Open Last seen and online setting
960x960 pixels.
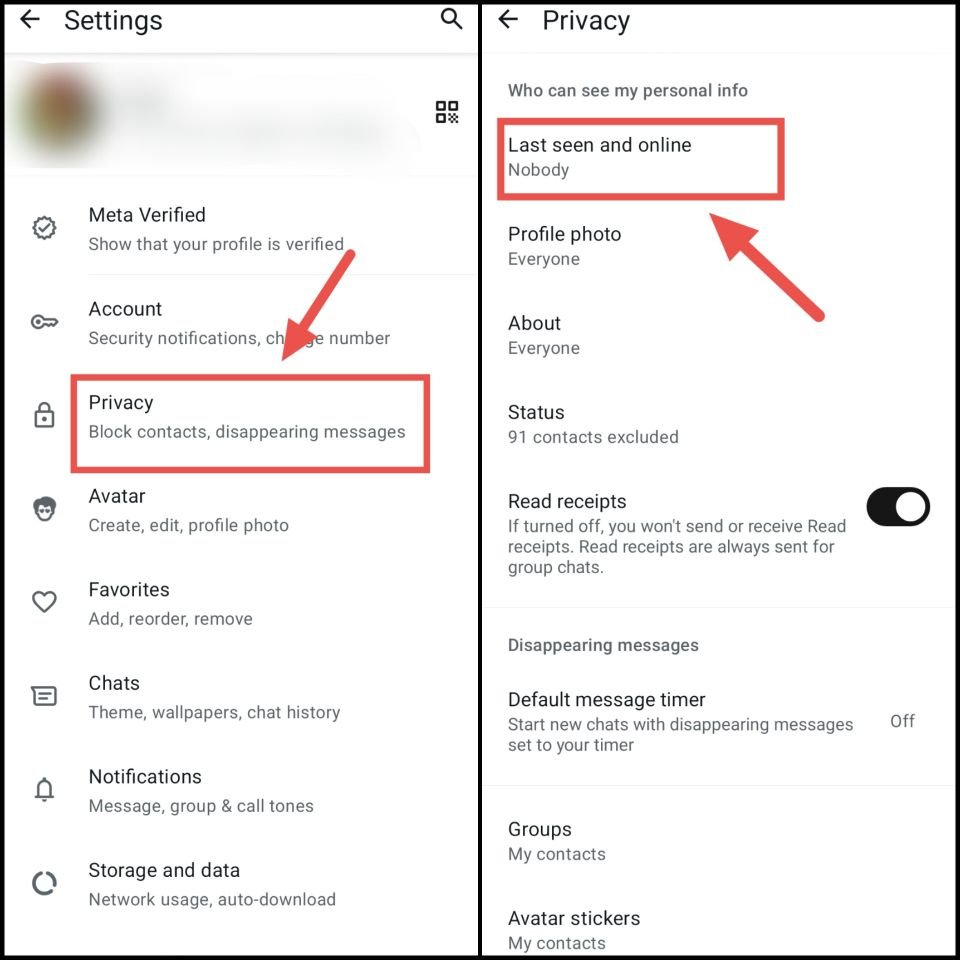click(640, 158)
